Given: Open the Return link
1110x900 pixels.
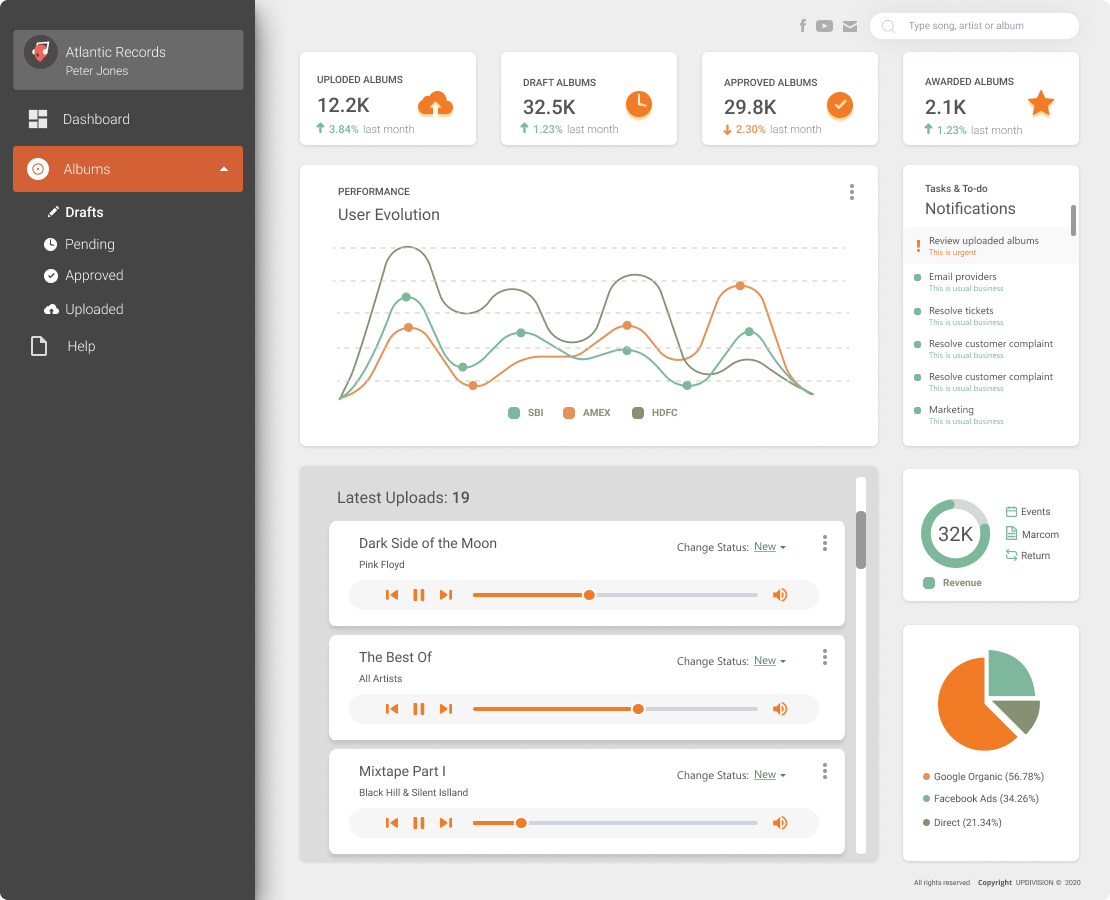Looking at the screenshot, I should click(x=1028, y=556).
